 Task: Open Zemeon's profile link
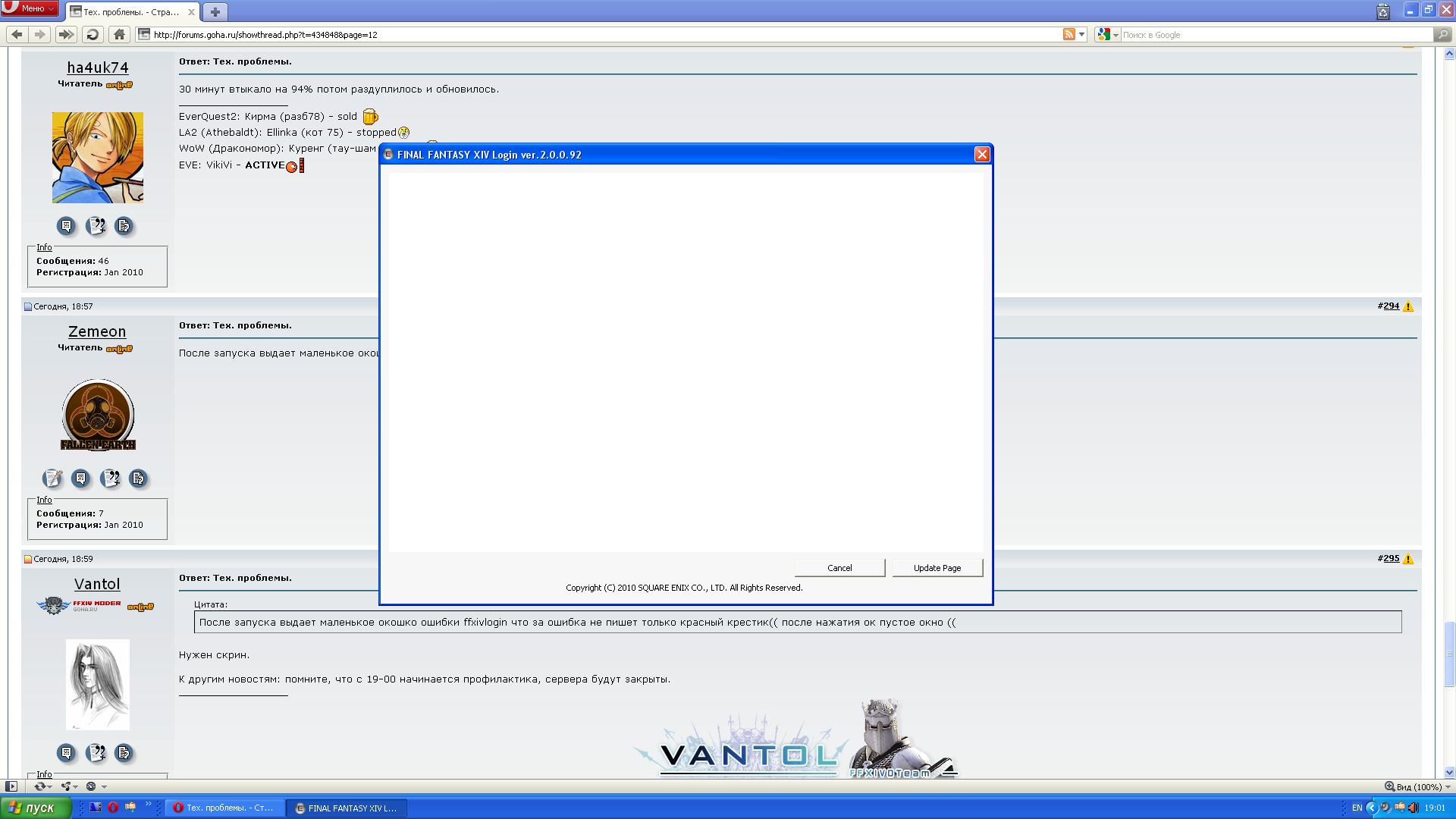(97, 331)
